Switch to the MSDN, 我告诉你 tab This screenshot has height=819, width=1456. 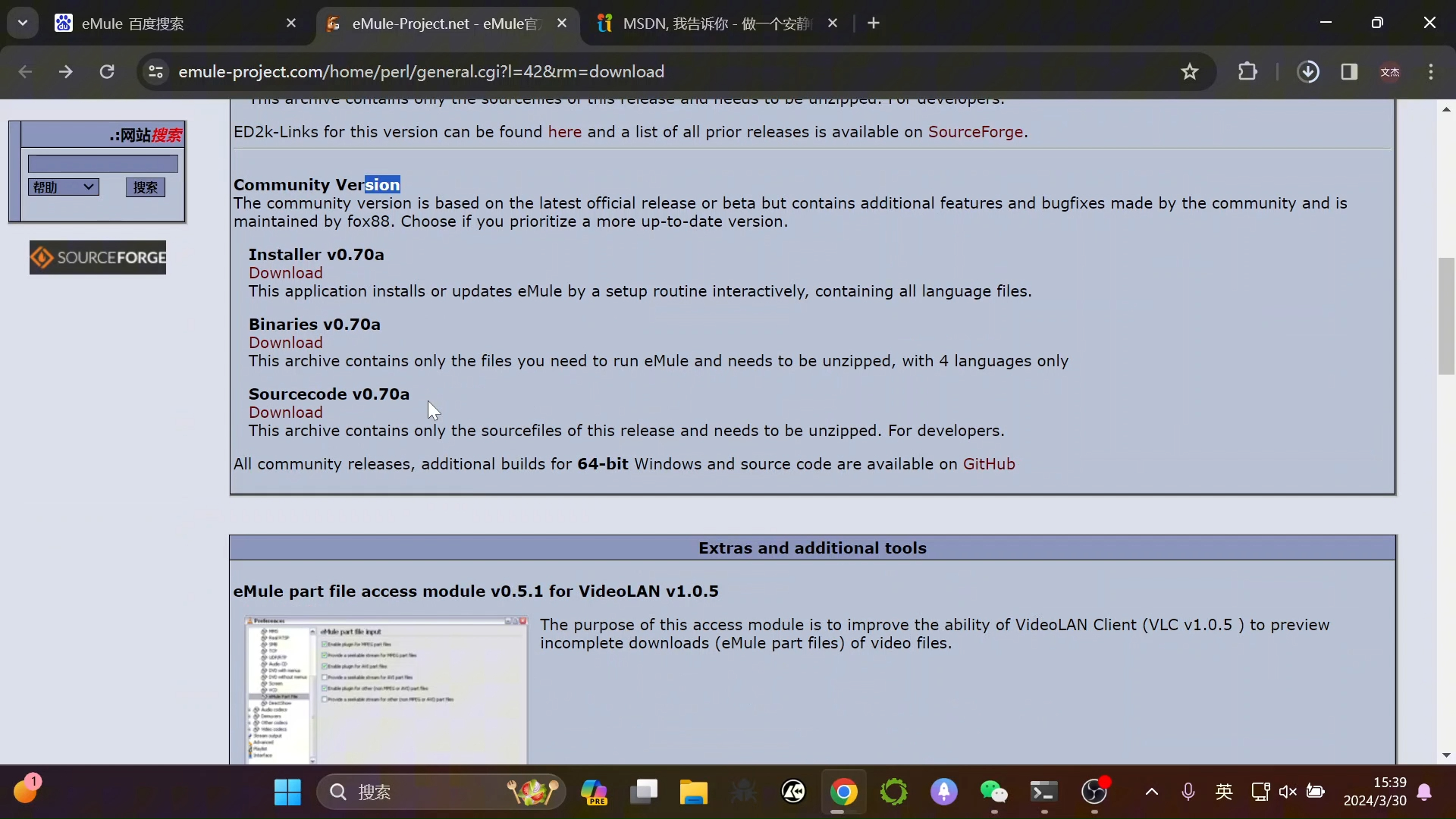[x=717, y=24]
